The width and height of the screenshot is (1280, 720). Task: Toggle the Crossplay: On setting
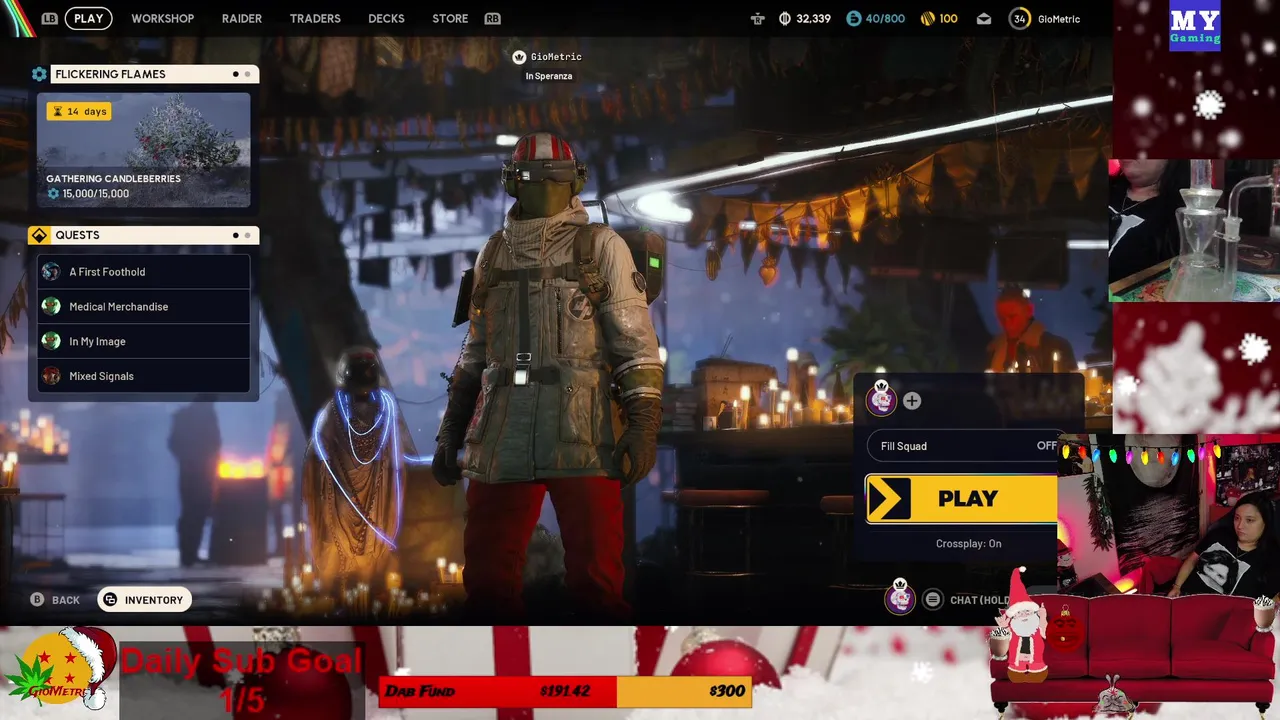968,544
